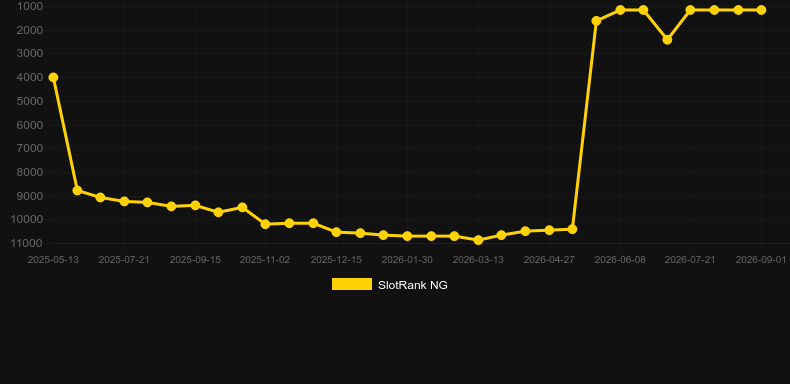Click the 2025-12-15 x-axis label
The width and height of the screenshot is (790, 384).
point(336,260)
